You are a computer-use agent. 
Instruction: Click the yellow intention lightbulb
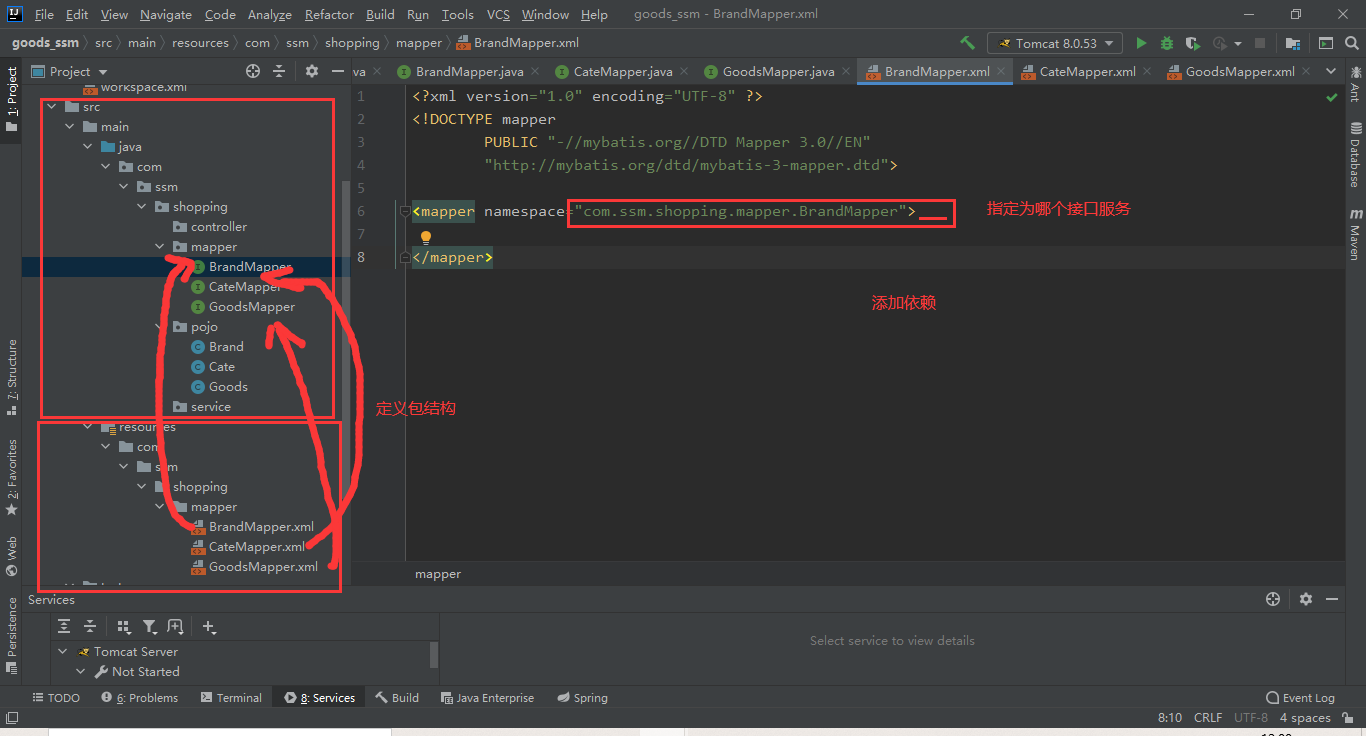tap(425, 238)
